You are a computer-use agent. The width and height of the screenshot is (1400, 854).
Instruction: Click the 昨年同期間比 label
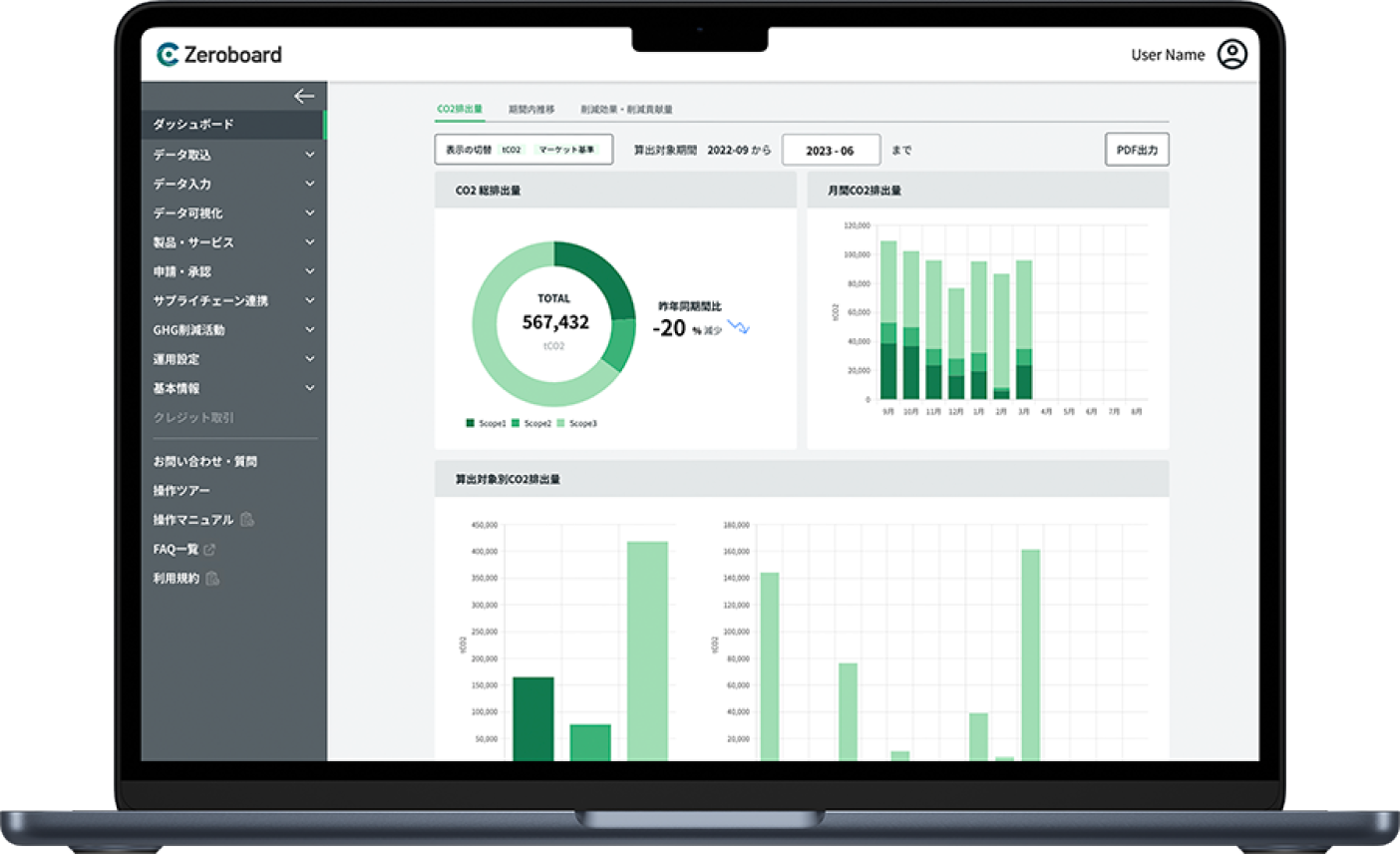[x=690, y=306]
